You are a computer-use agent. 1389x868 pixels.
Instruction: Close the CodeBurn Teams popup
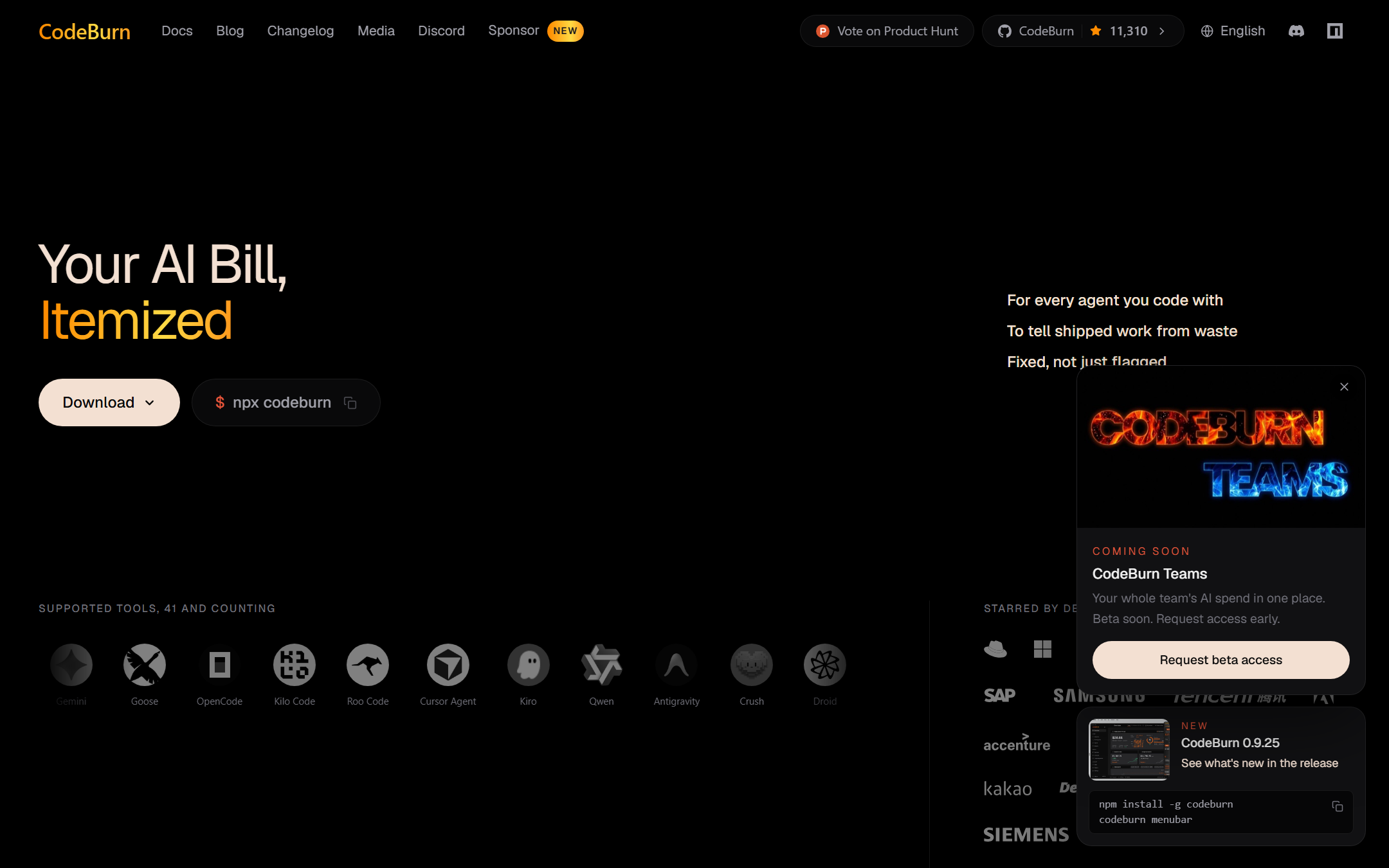point(1344,386)
